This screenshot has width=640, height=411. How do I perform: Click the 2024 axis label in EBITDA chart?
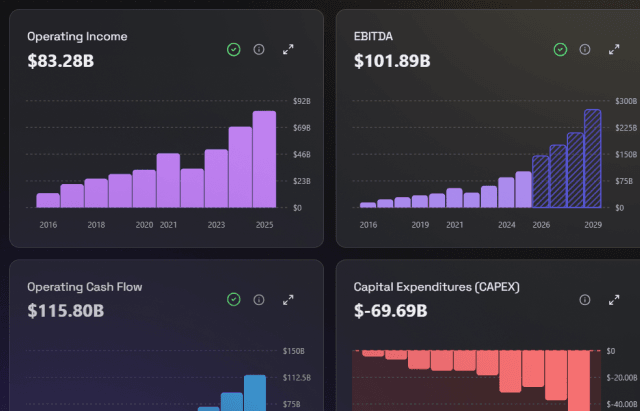pyautogui.click(x=507, y=225)
